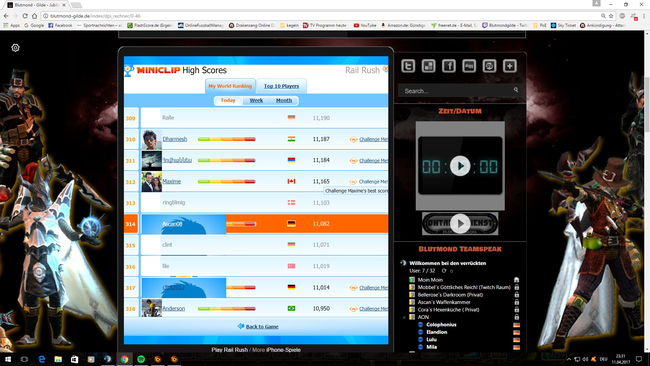Switch to Top 10 Players tab

pyautogui.click(x=281, y=86)
